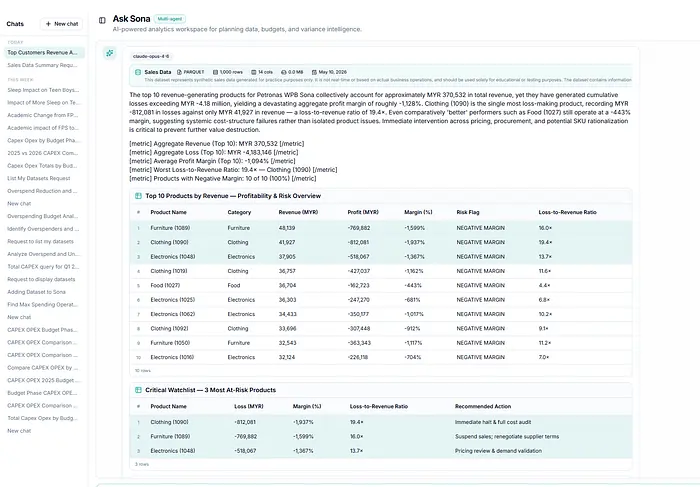This screenshot has width=700, height=487.
Task: Click the 0.0 MB size icon
Action: (283, 72)
